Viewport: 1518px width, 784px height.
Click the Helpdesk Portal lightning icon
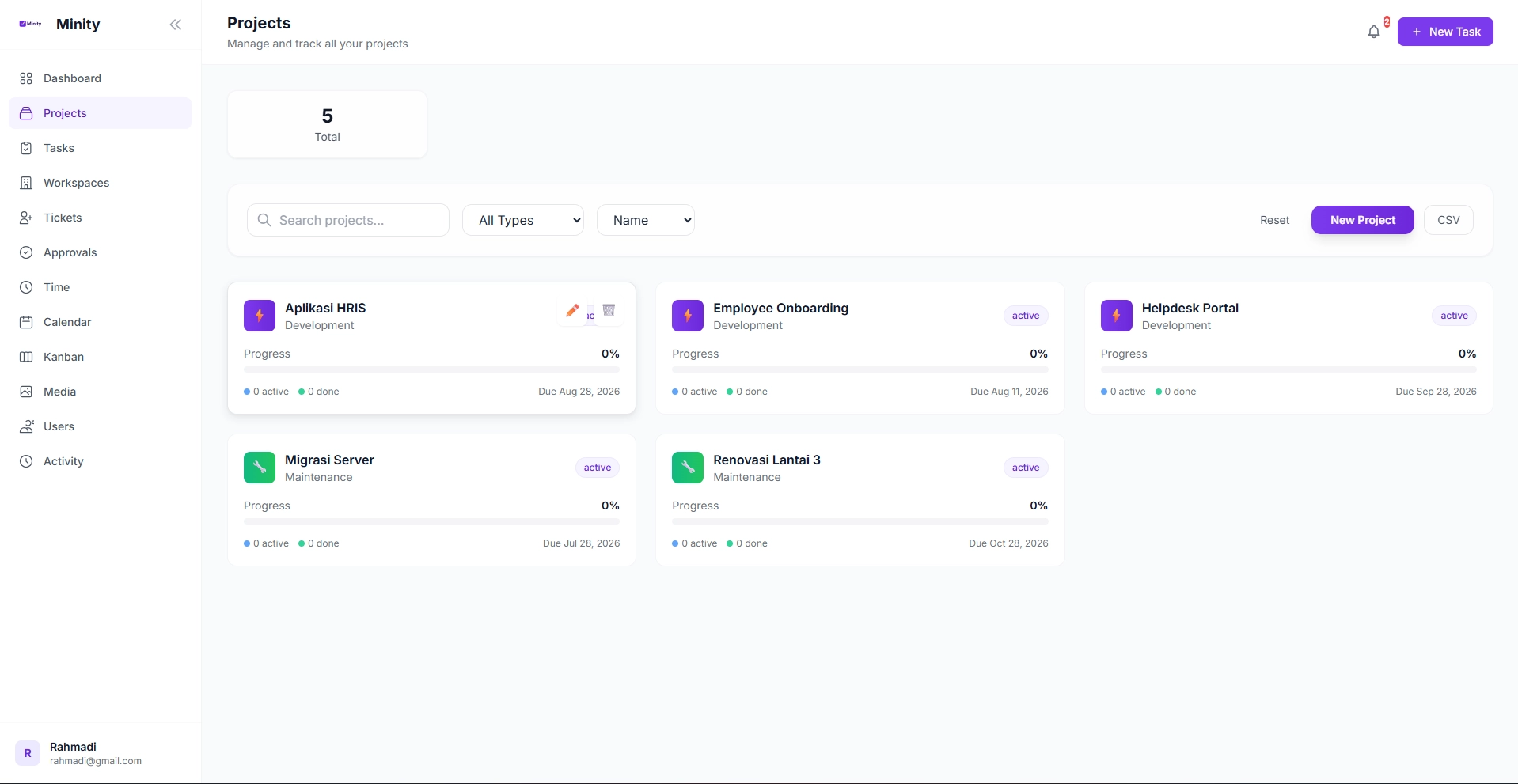pyautogui.click(x=1116, y=316)
